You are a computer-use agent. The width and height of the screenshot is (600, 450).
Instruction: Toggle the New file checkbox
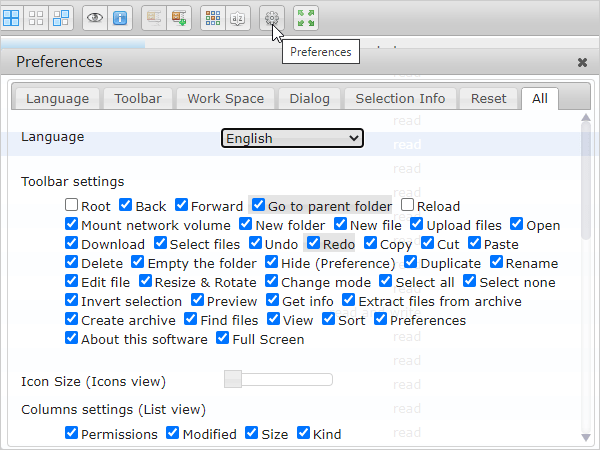(340, 224)
